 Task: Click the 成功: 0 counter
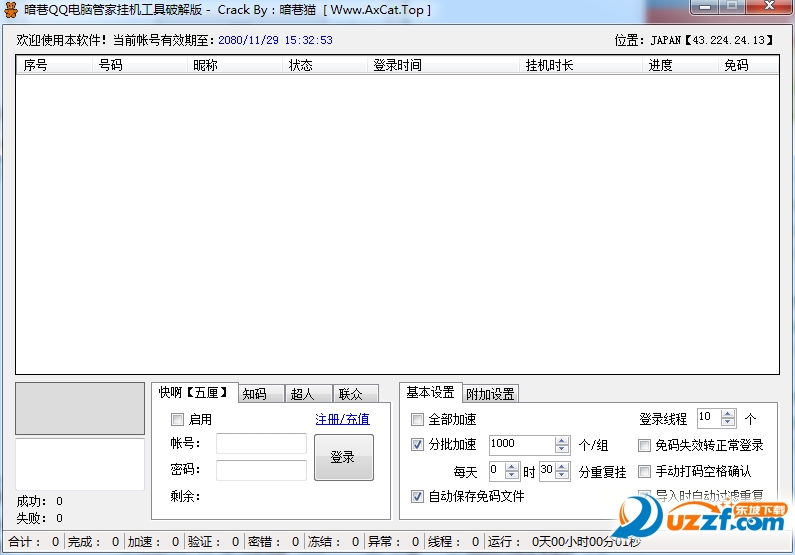click(x=40, y=501)
